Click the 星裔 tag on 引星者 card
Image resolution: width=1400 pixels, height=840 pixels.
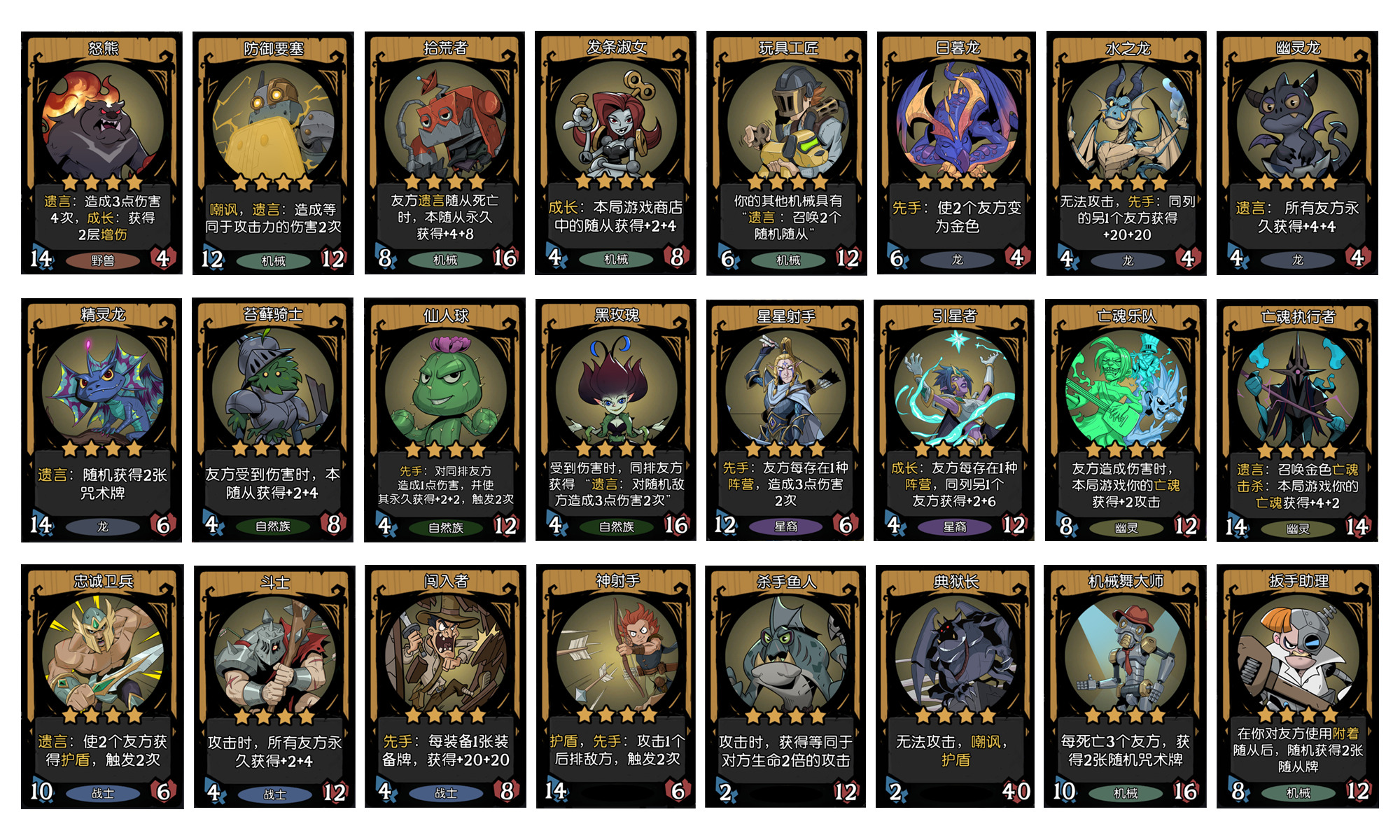coord(955,526)
